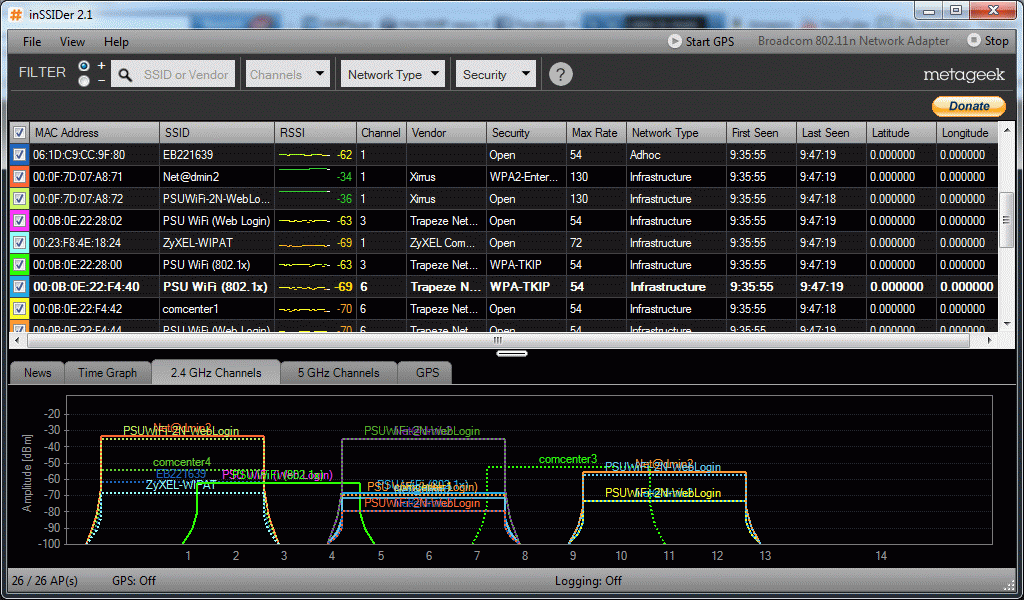Click the comcenter3 label in the graph
The height and width of the screenshot is (600, 1024).
click(568, 459)
